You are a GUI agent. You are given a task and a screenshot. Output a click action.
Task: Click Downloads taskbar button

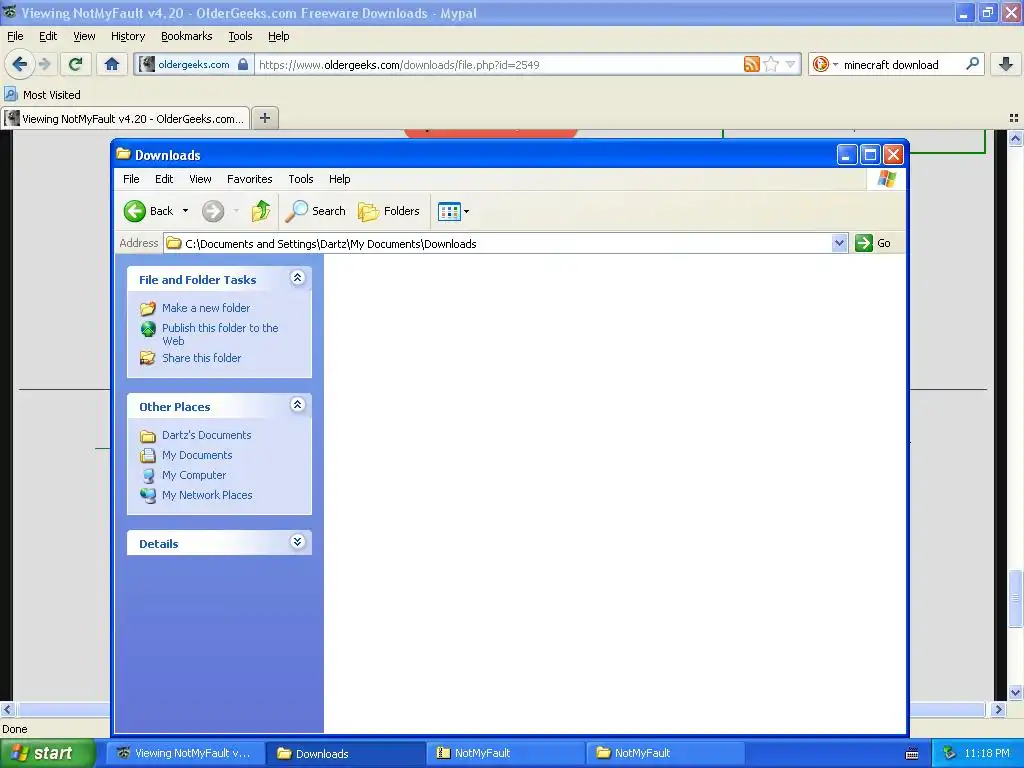coord(345,753)
